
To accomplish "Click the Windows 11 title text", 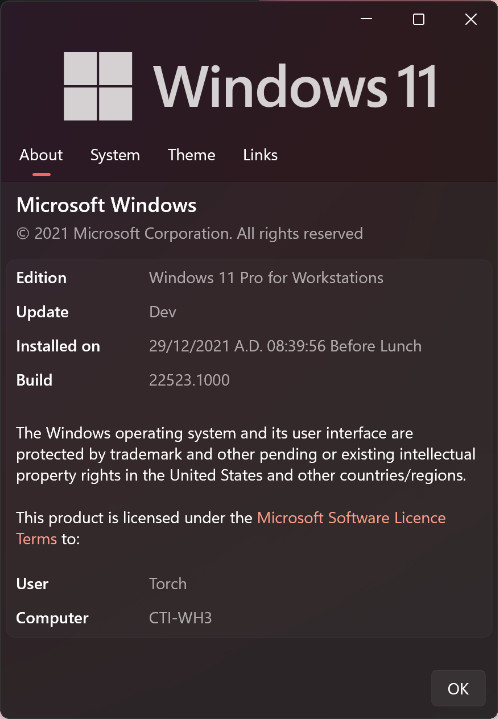I will [x=295, y=87].
